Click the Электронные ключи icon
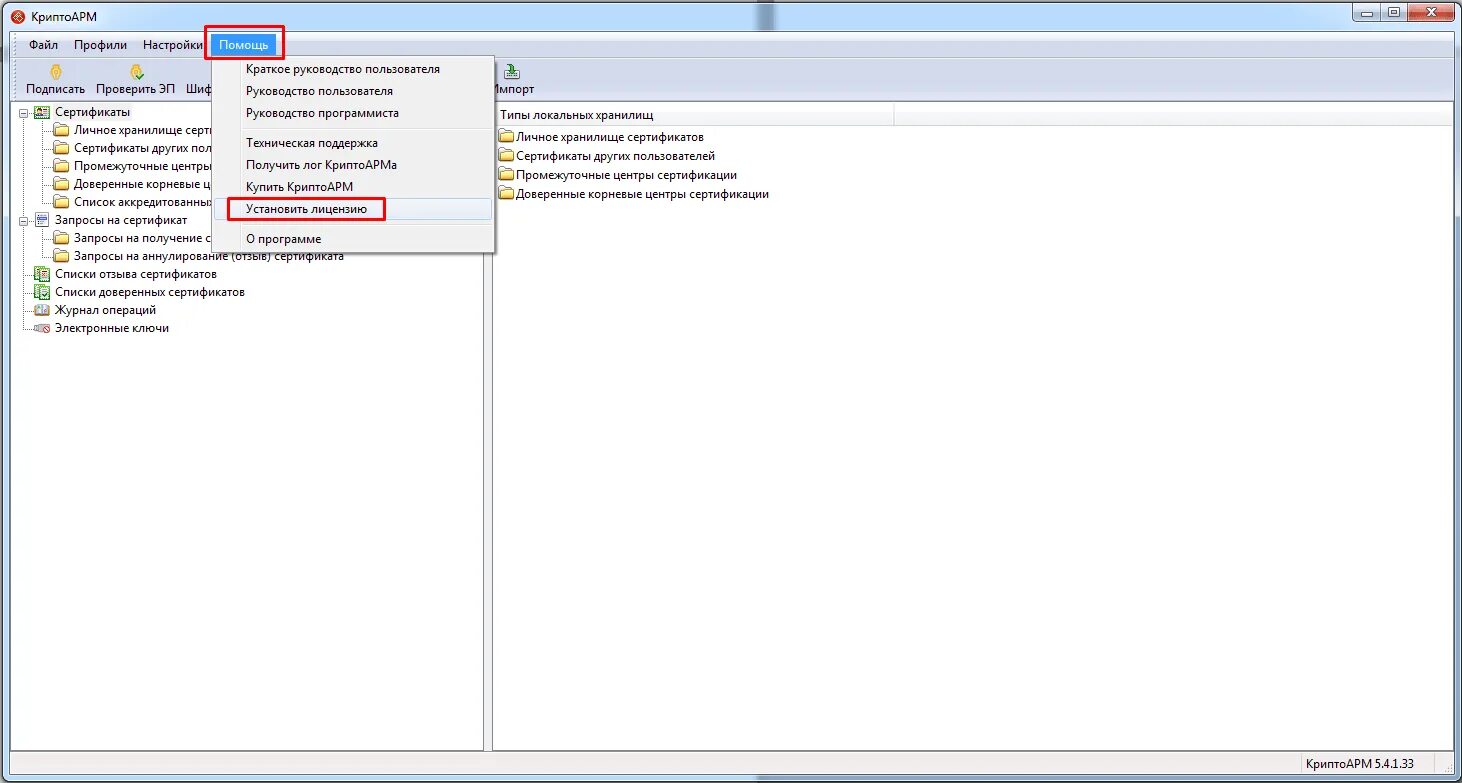The height and width of the screenshot is (783, 1462). coord(41,328)
